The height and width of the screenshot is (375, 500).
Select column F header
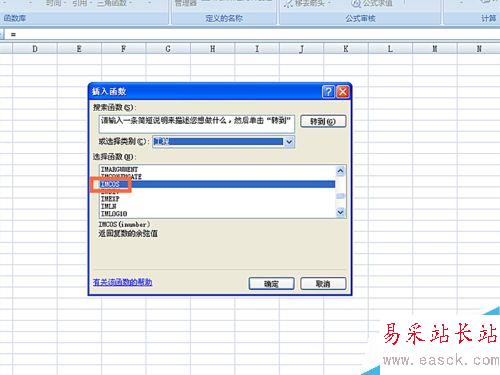[124, 49]
